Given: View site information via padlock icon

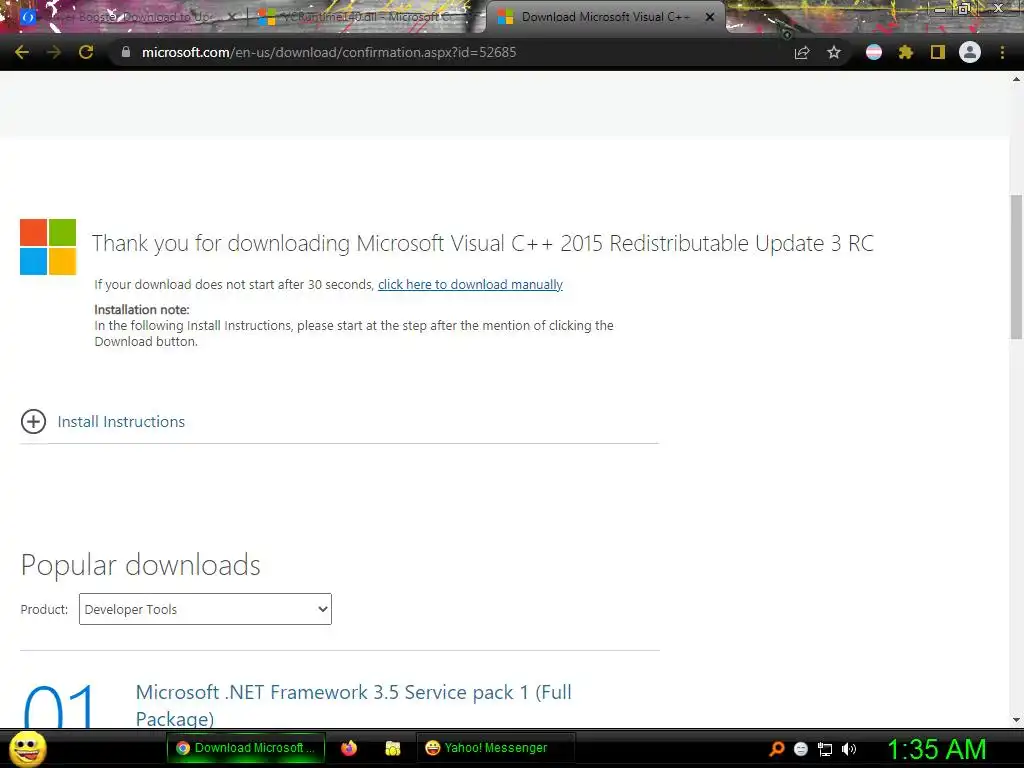Looking at the screenshot, I should coord(126,52).
